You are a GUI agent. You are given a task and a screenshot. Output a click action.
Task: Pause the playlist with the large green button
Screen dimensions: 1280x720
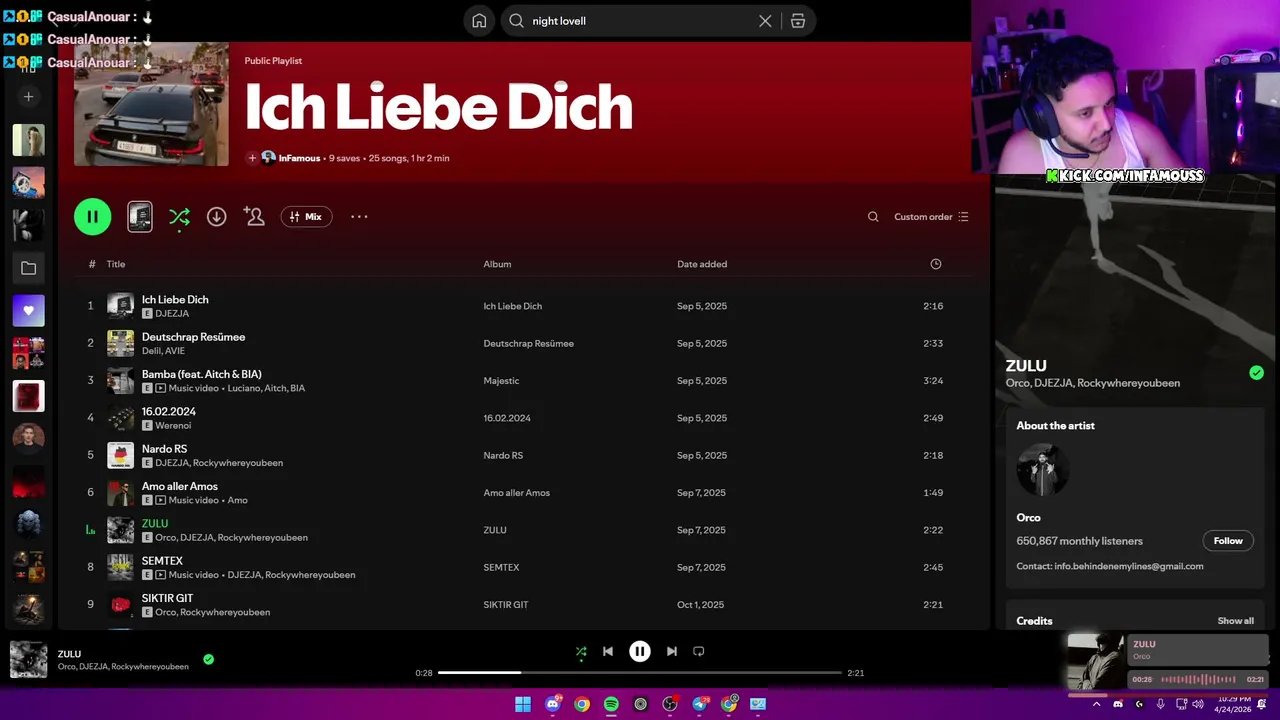point(92,217)
